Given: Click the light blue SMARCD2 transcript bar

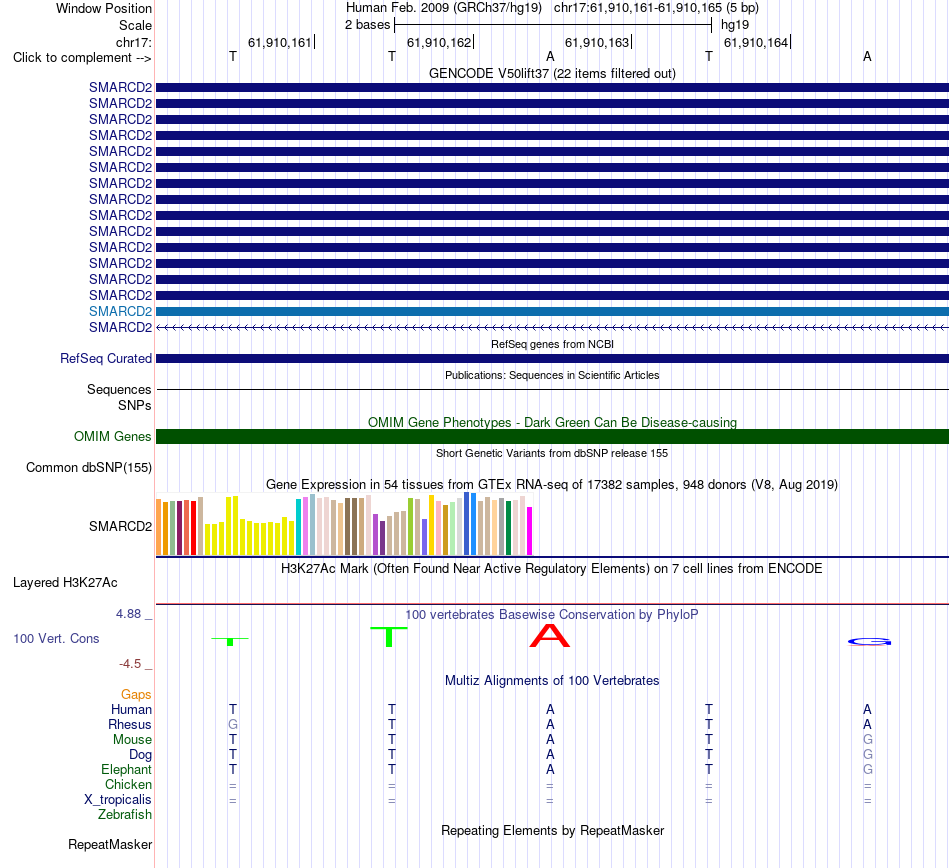Looking at the screenshot, I should (x=552, y=311).
